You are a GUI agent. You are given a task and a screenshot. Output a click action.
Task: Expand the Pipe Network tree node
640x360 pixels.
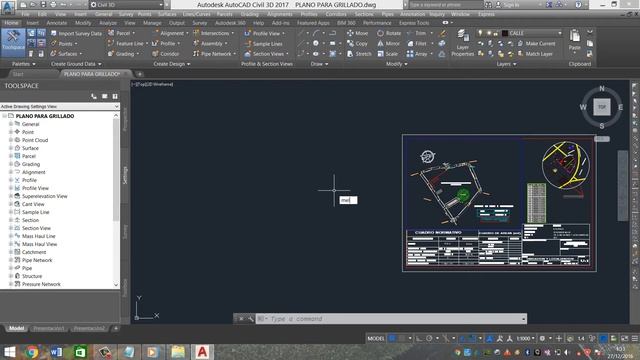click(11, 260)
